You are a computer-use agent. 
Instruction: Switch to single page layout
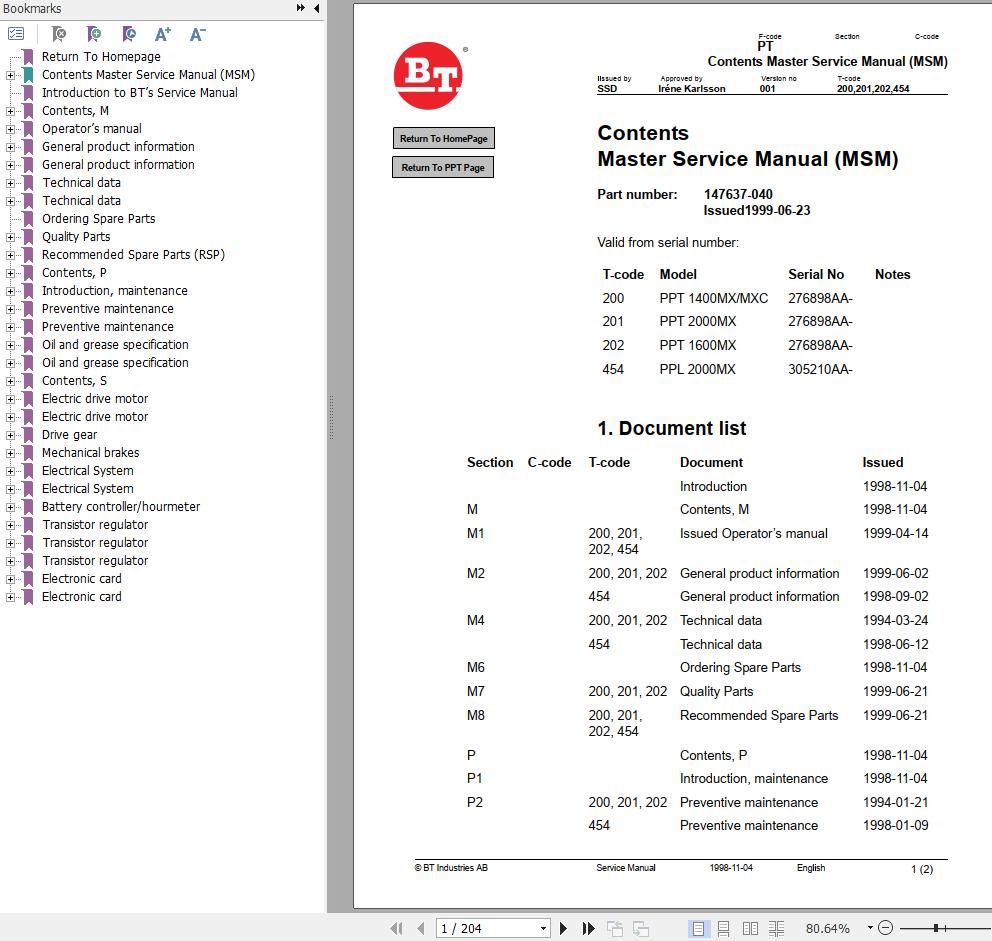(x=698, y=928)
